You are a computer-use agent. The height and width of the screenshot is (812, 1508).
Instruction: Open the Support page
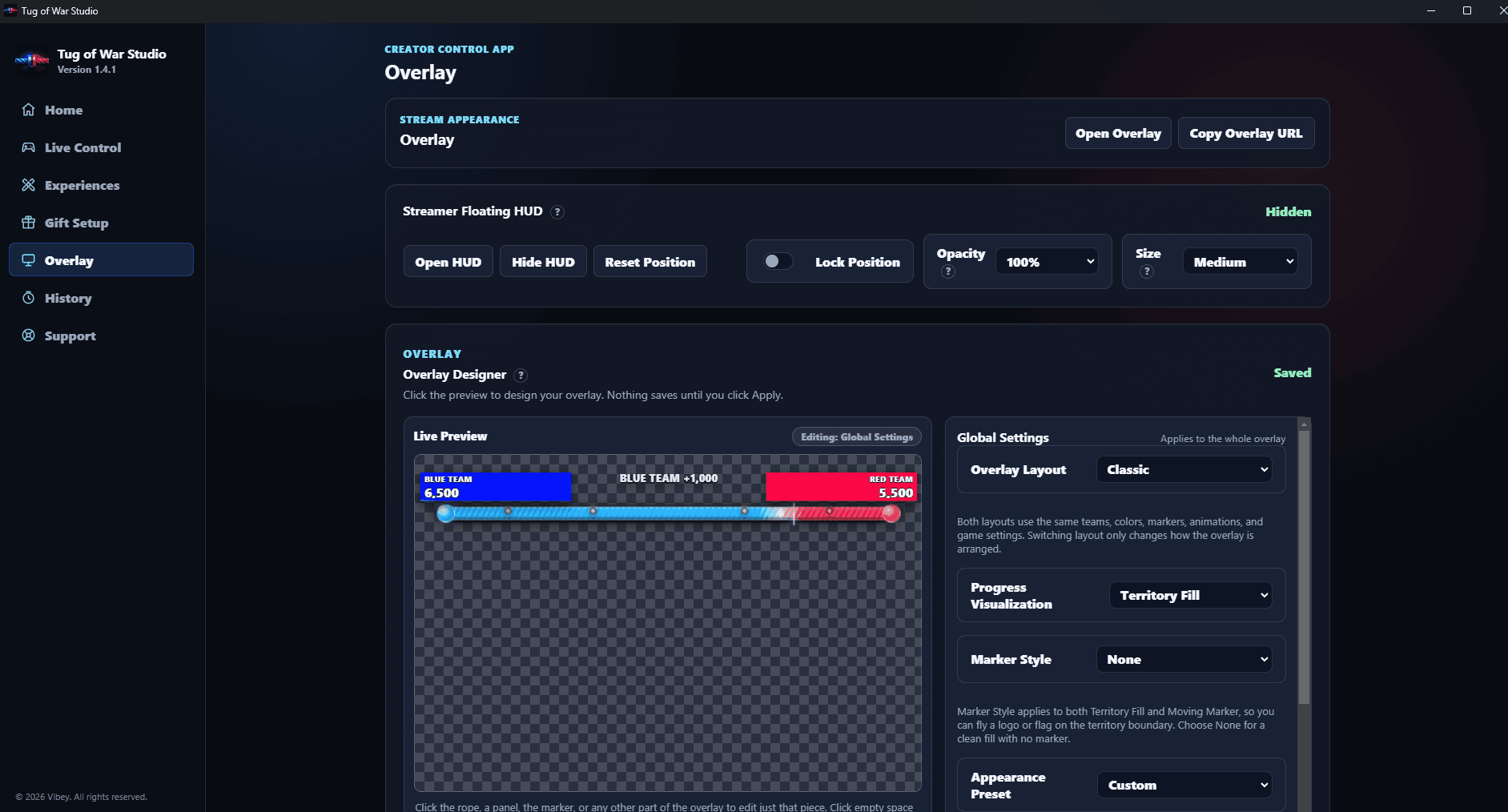101,336
